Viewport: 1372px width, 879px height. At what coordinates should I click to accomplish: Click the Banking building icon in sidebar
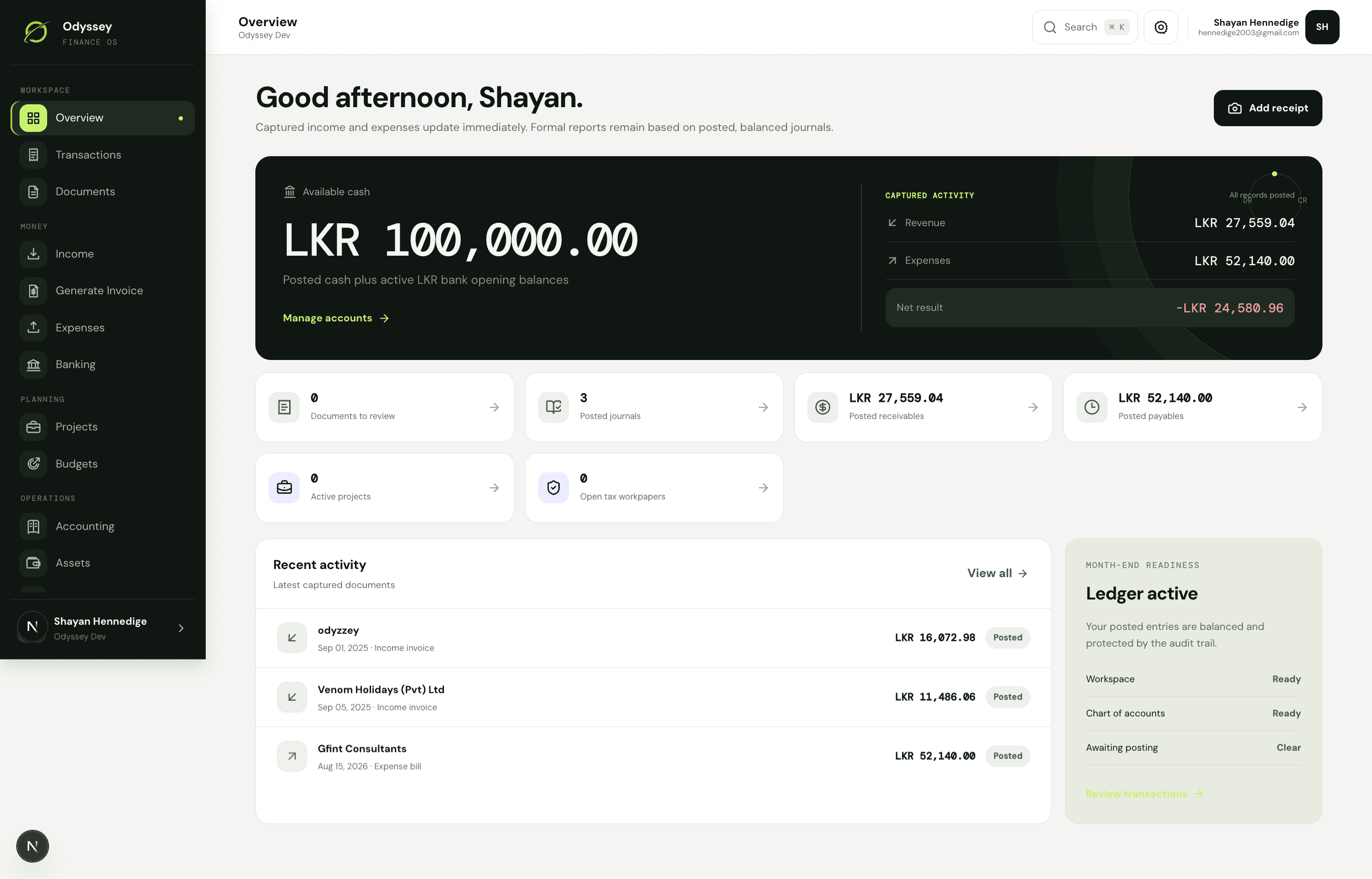[x=33, y=364]
